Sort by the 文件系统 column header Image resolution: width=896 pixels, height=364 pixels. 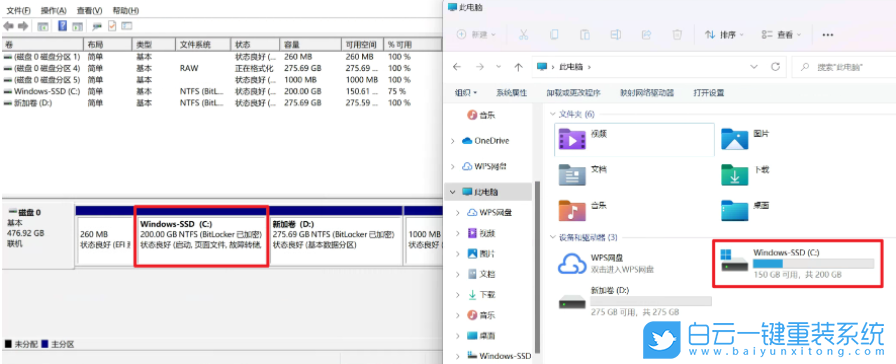[204, 45]
